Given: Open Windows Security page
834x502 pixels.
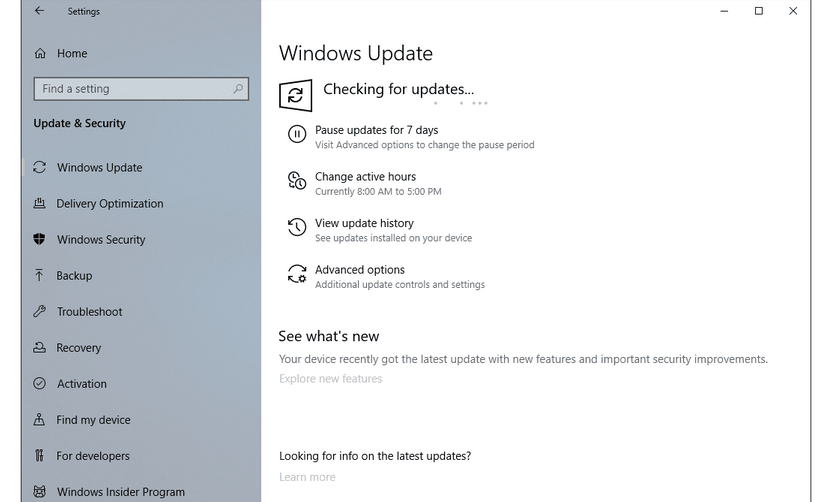Looking at the screenshot, I should pos(101,240).
